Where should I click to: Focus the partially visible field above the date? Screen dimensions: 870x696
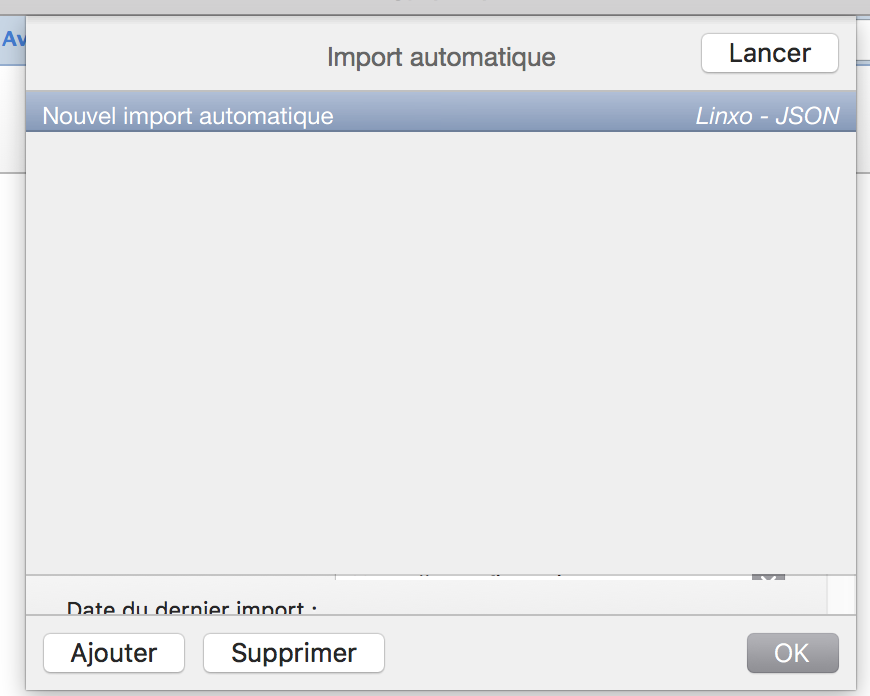[540, 580]
